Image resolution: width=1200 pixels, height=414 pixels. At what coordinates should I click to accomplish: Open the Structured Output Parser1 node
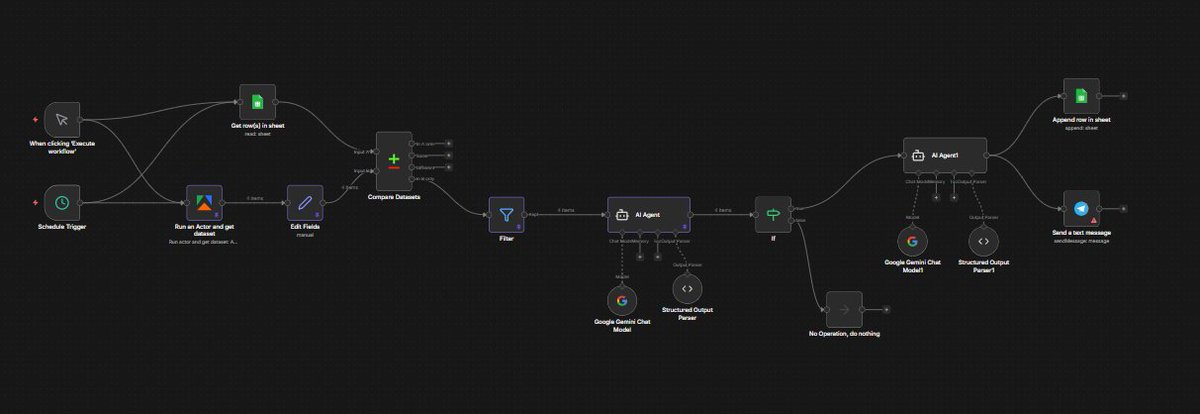[983, 241]
